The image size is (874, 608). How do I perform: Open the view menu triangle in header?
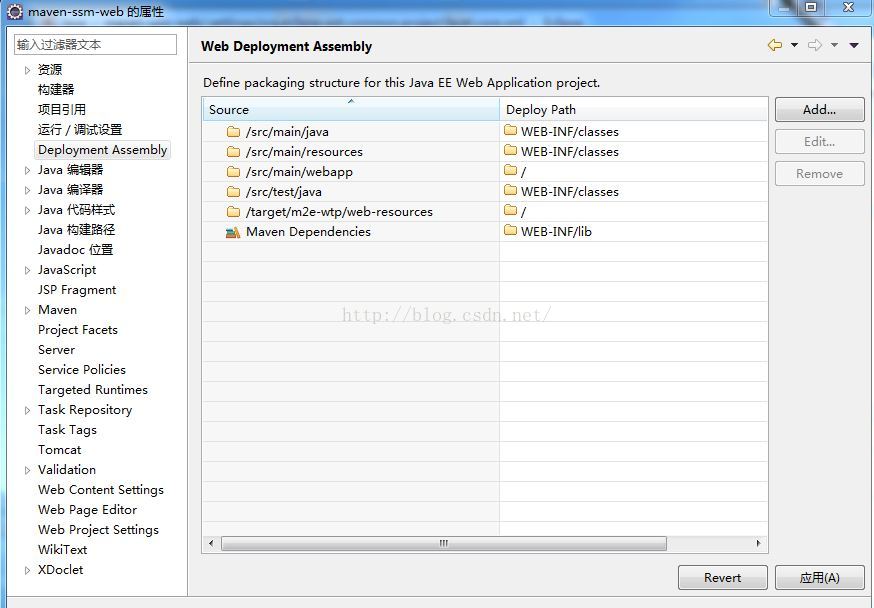coord(854,45)
